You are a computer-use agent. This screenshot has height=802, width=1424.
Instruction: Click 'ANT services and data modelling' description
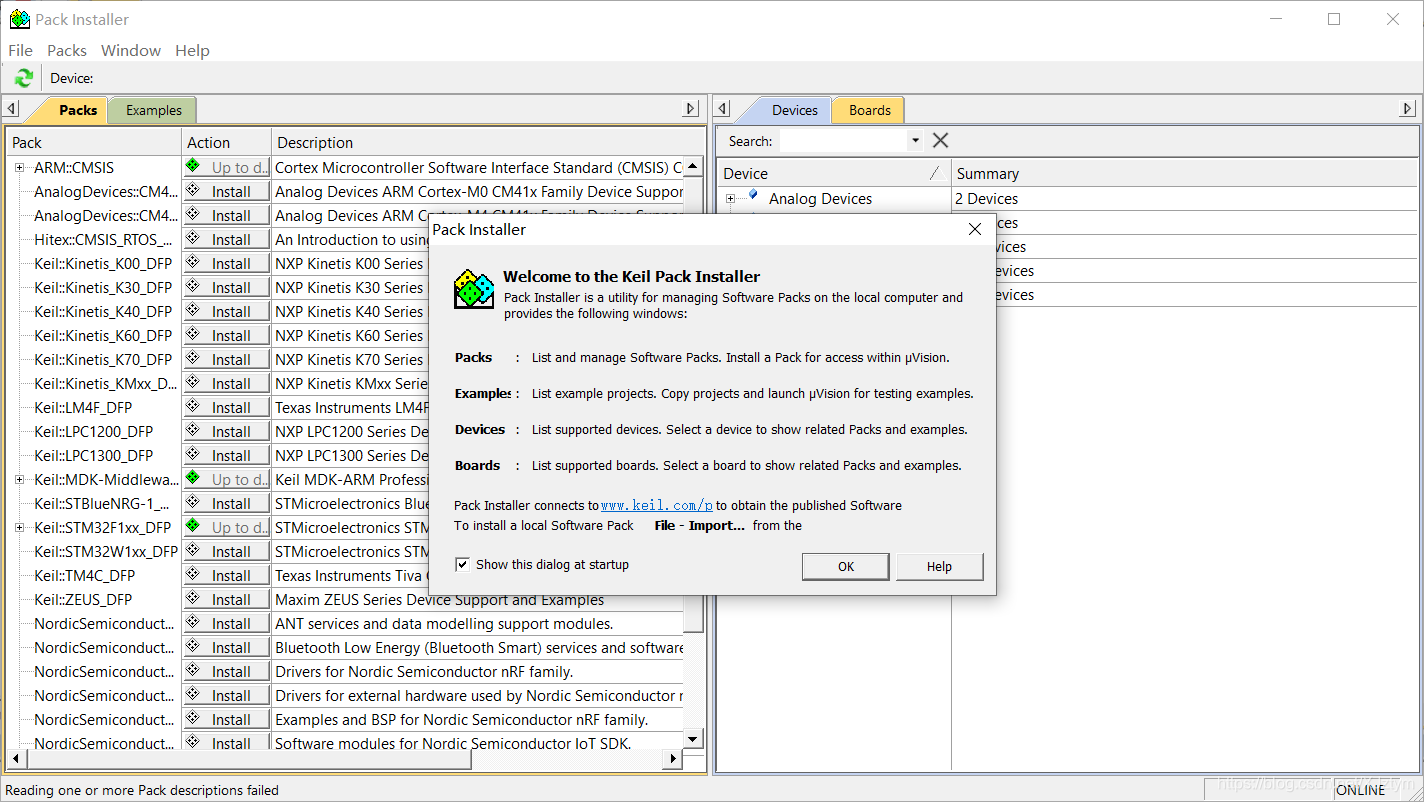(444, 624)
